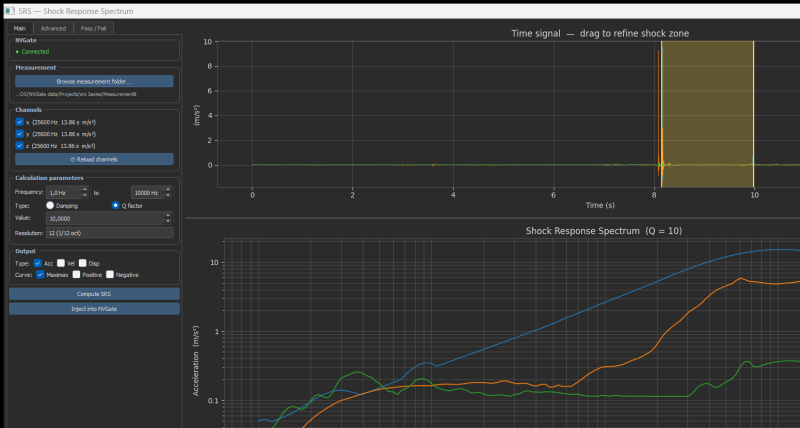Viewport: 800px width, 428px height.
Task: Increase the Value with up arrow
Action: (x=168, y=215)
